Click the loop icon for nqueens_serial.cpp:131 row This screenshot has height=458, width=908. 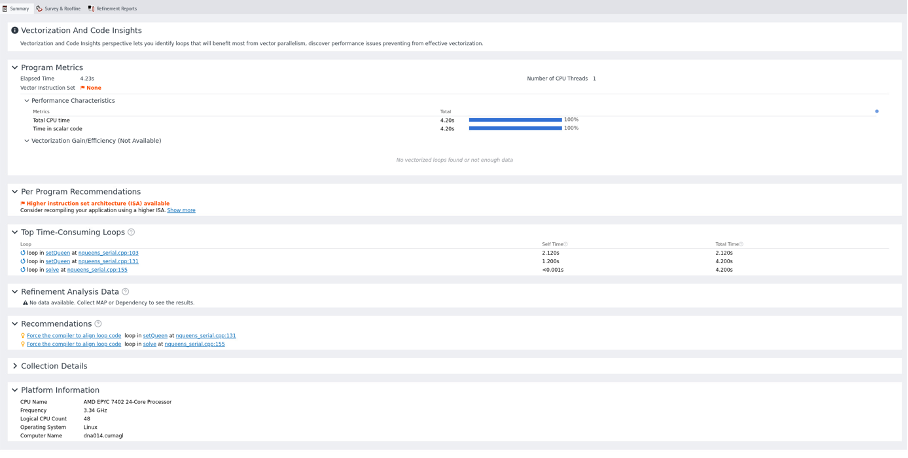pos(23,261)
